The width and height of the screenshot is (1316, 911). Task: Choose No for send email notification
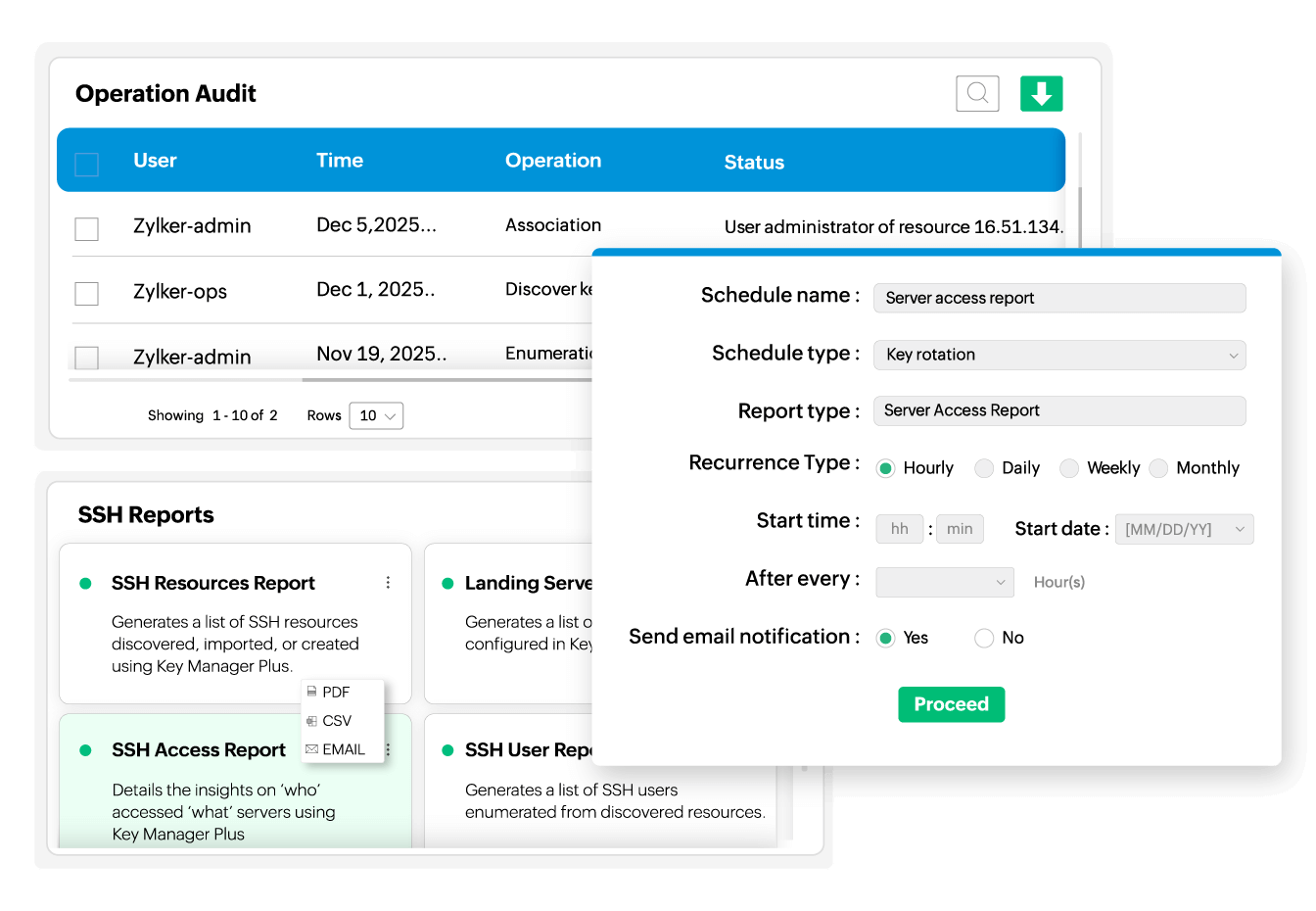point(984,639)
